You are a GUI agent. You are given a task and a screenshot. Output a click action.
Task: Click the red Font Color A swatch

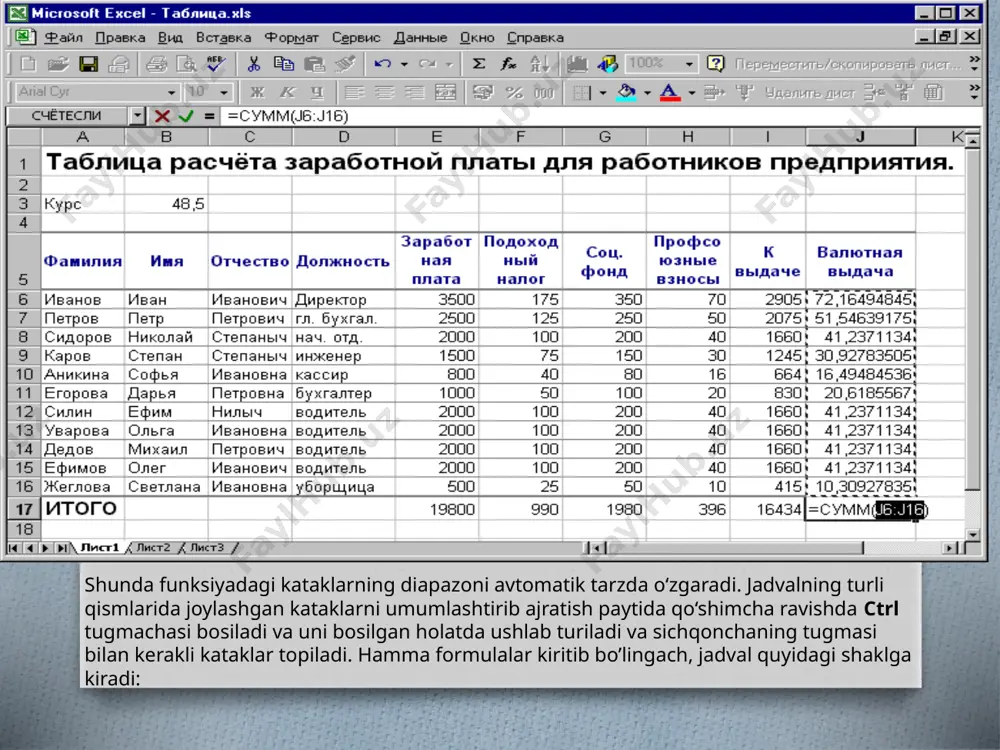pos(669,93)
